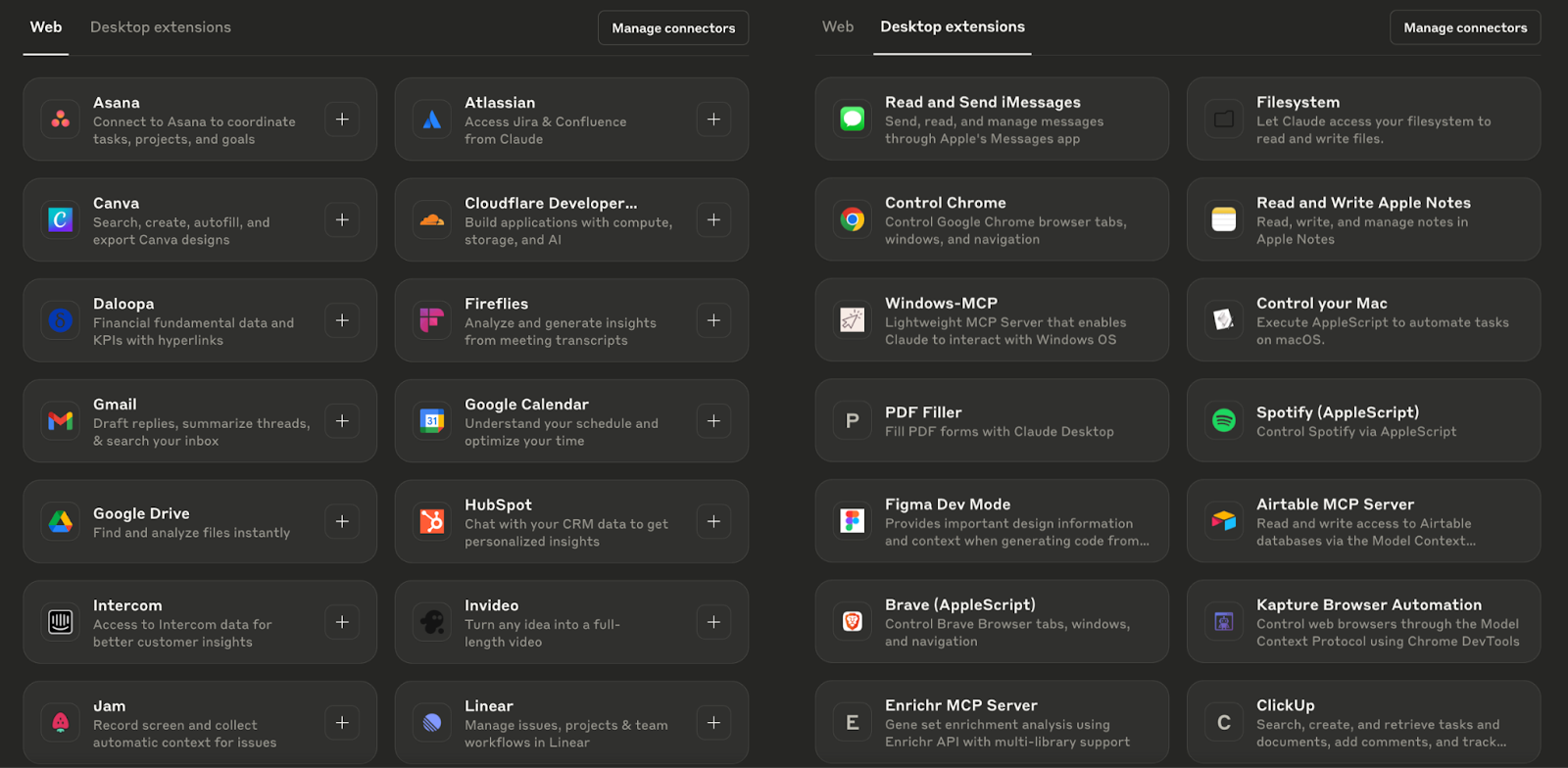Click the HubSpot orange icon

[x=432, y=522]
